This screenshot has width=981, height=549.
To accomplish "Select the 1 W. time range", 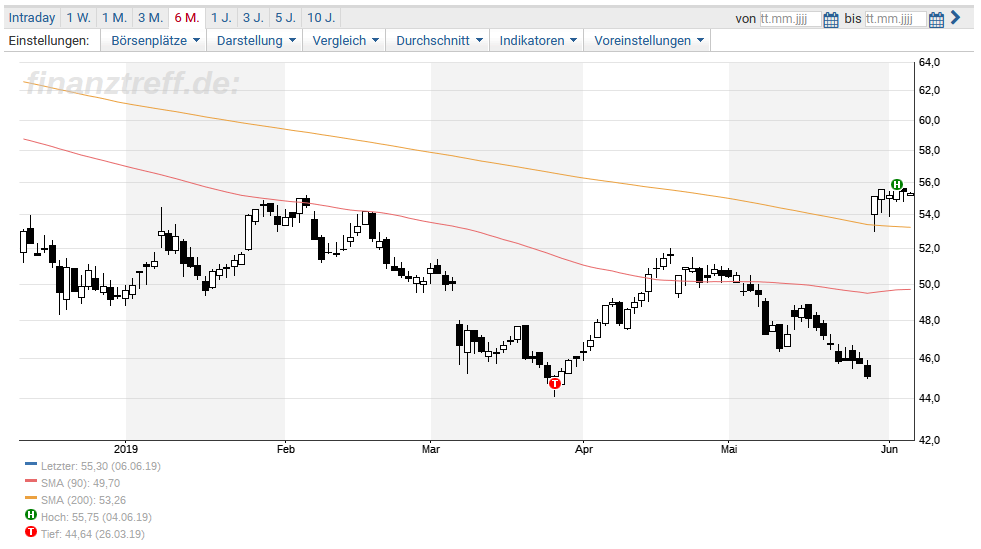I will pyautogui.click(x=79, y=18).
